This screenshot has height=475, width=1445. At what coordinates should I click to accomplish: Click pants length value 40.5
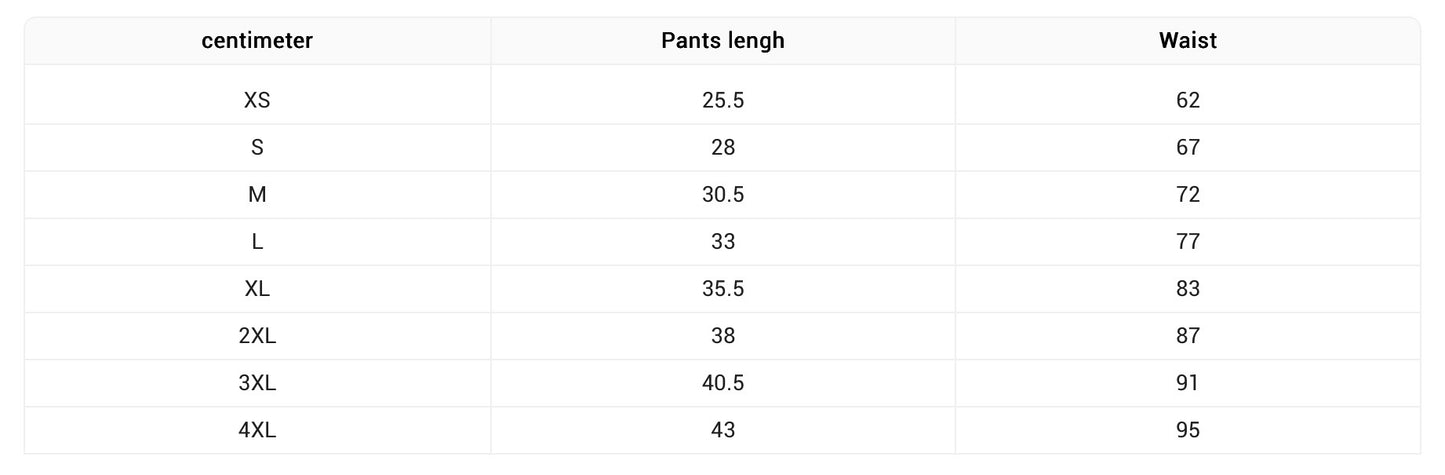(x=722, y=383)
